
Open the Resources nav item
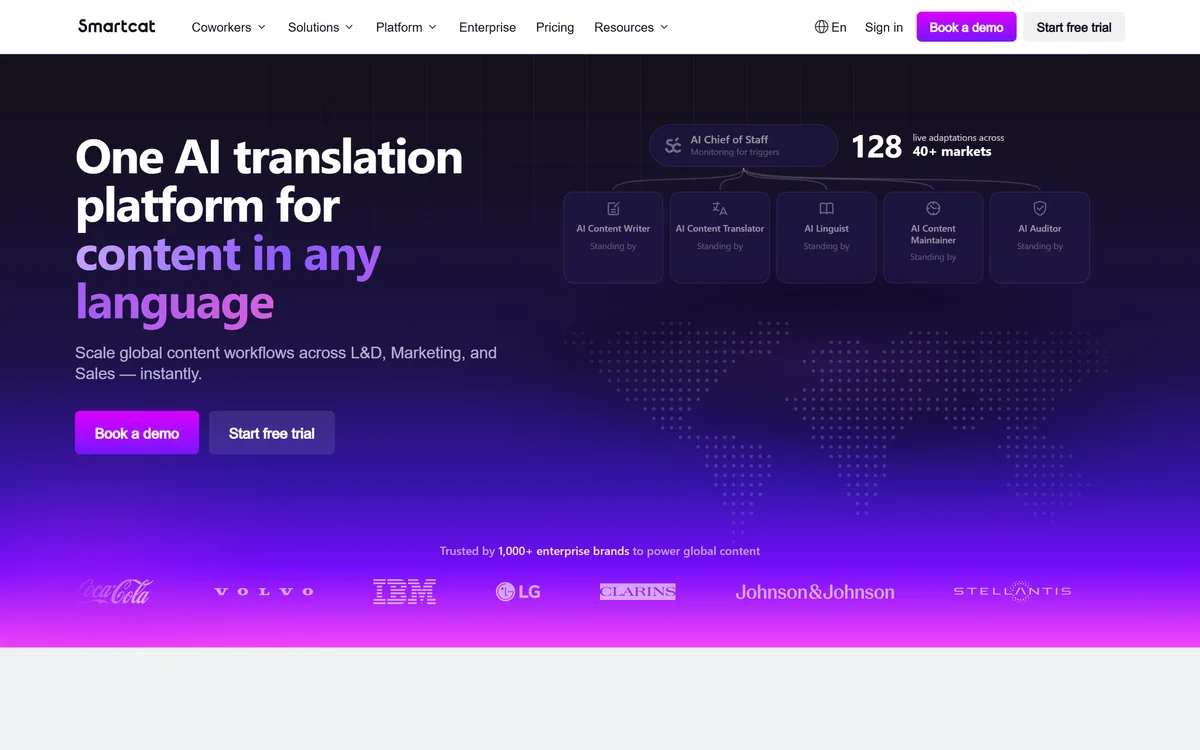click(631, 27)
